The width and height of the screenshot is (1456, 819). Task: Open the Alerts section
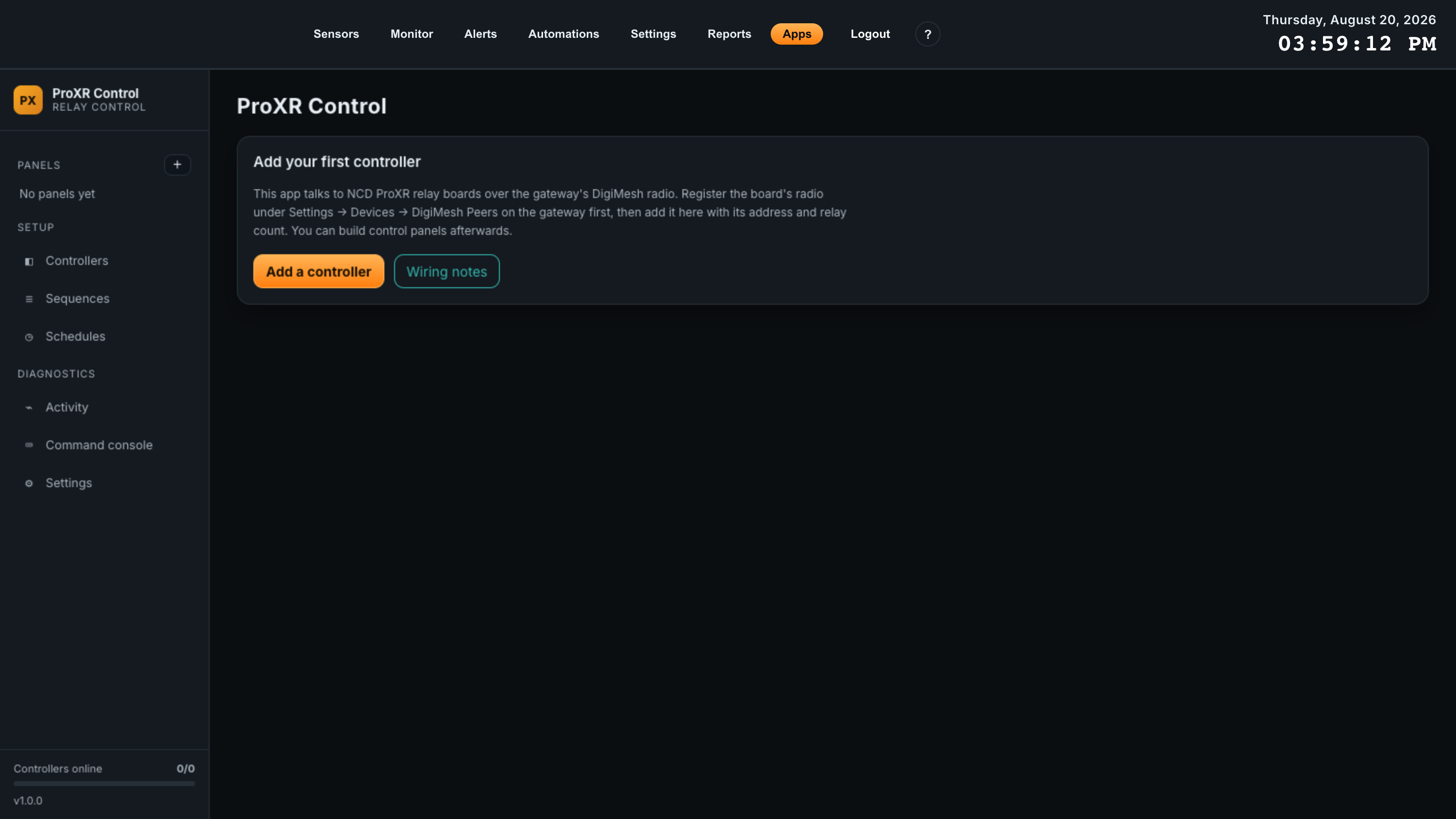click(x=480, y=34)
